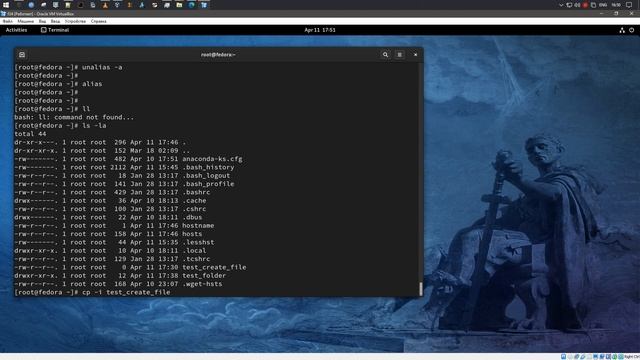Click the hosts file name

pos(192,234)
